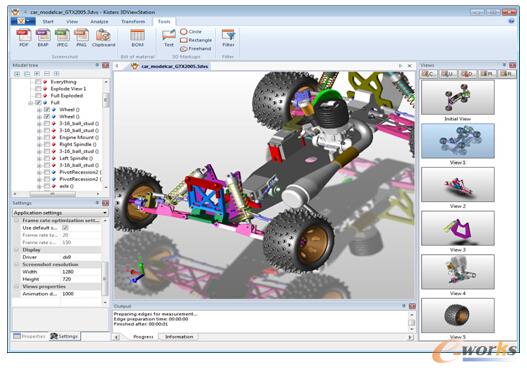Image resolution: width=527 pixels, height=373 pixels.
Task: Open the Application settings dropdown
Action: (60, 213)
